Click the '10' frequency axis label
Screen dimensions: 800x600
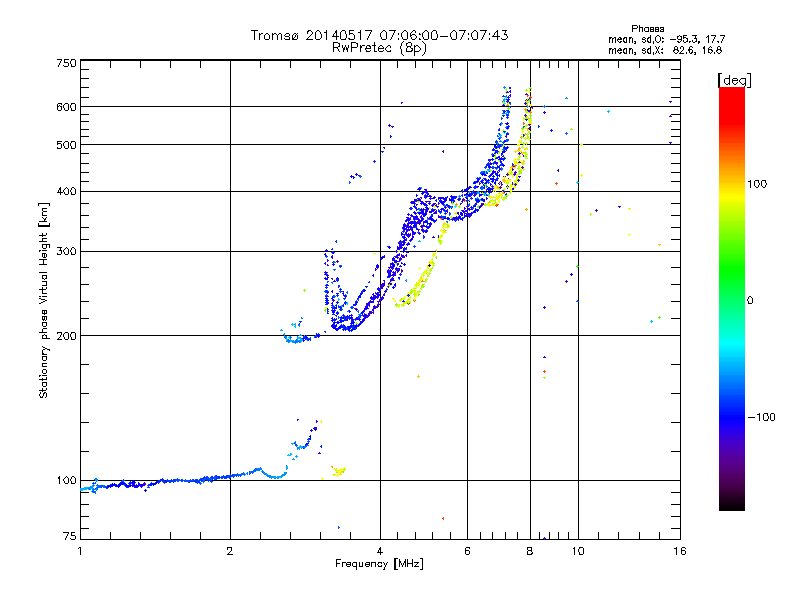(578, 551)
